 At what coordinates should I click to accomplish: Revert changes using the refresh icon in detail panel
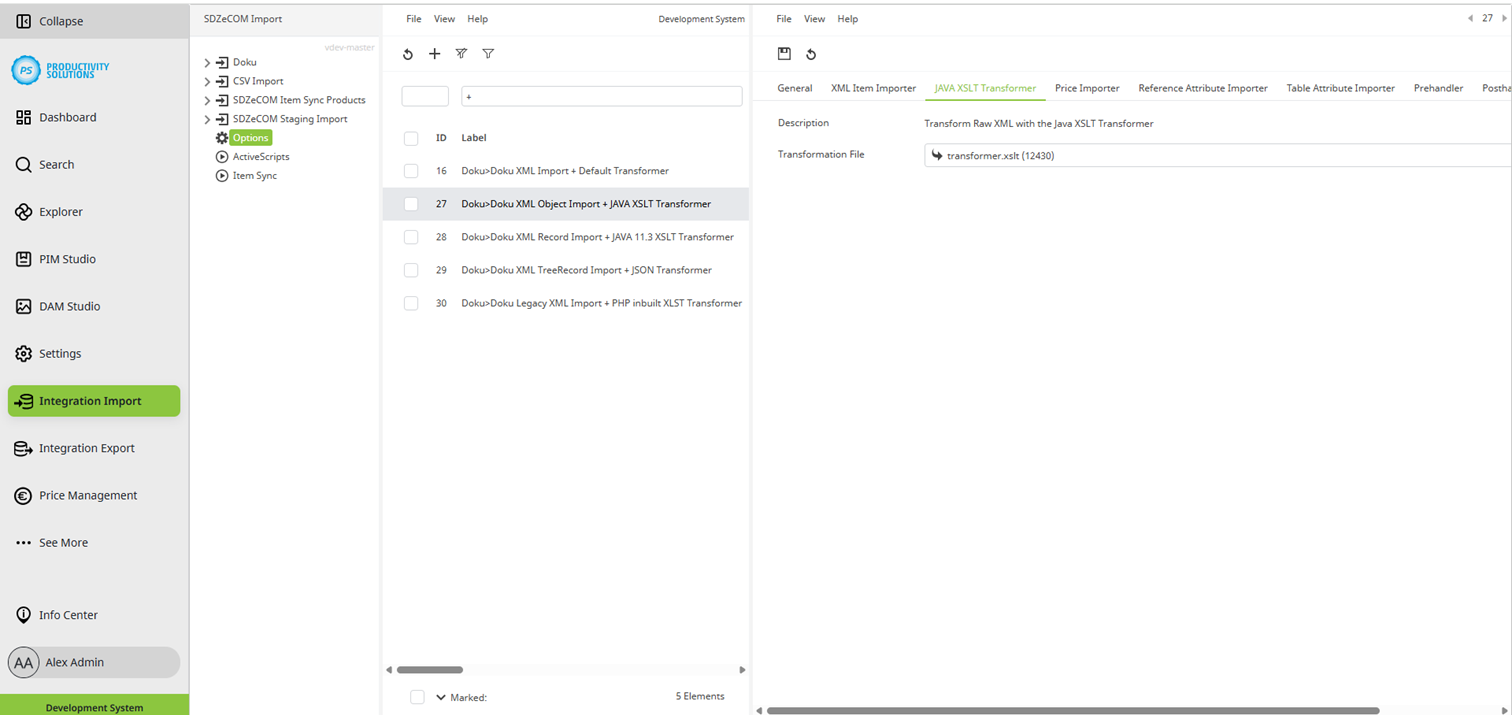tap(810, 53)
